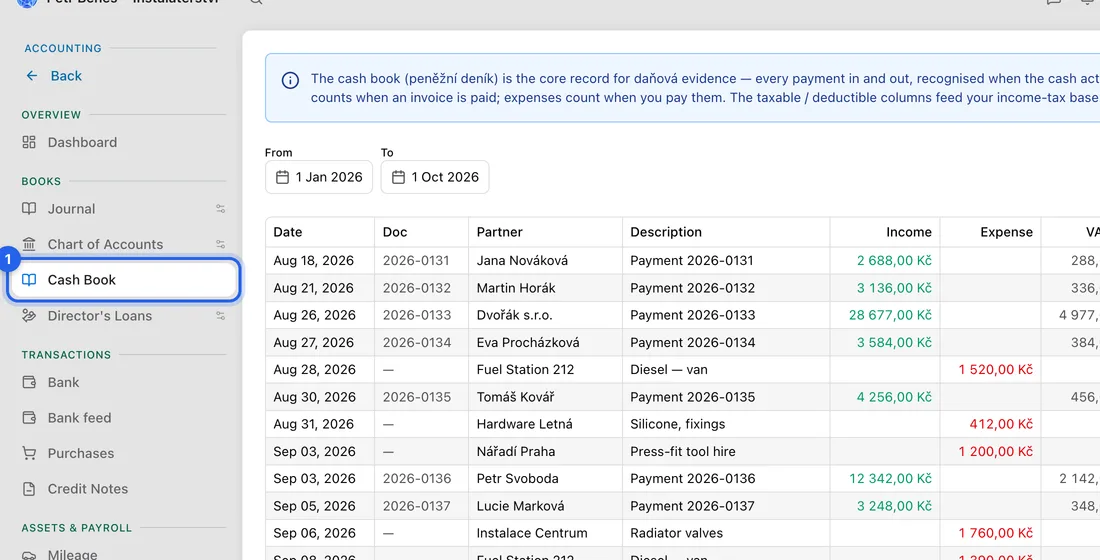This screenshot has width=1100, height=560.
Task: Click the Partner column header
Action: pos(499,232)
